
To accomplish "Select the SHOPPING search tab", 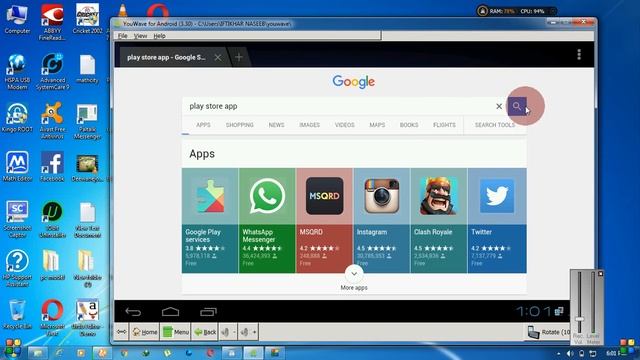I will tap(240, 125).
